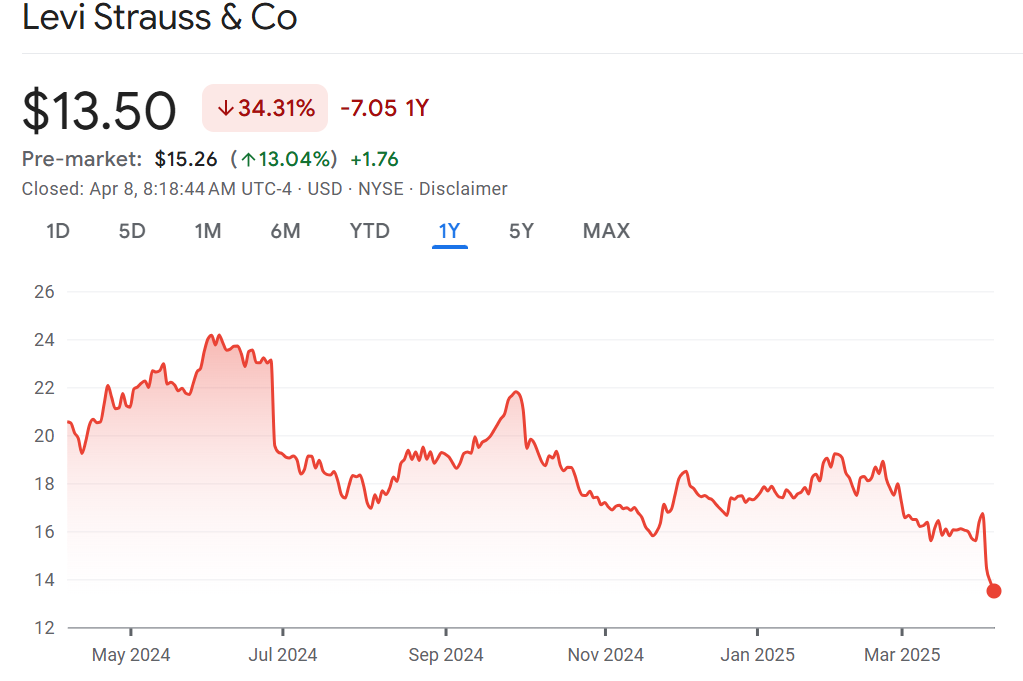Viewport: 1023px width, 681px height.
Task: Show the MAX time range
Action: (606, 231)
